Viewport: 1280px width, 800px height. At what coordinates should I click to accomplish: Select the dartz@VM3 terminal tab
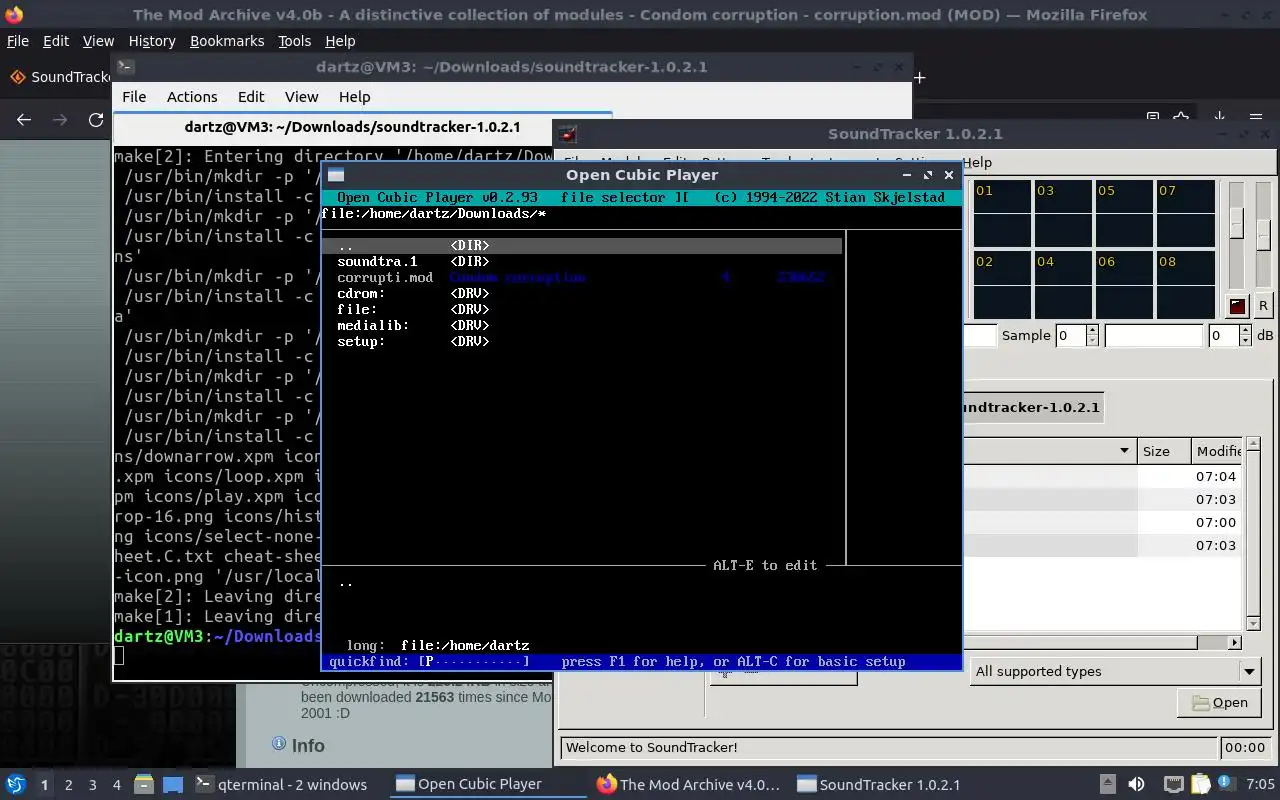pyautogui.click(x=352, y=127)
